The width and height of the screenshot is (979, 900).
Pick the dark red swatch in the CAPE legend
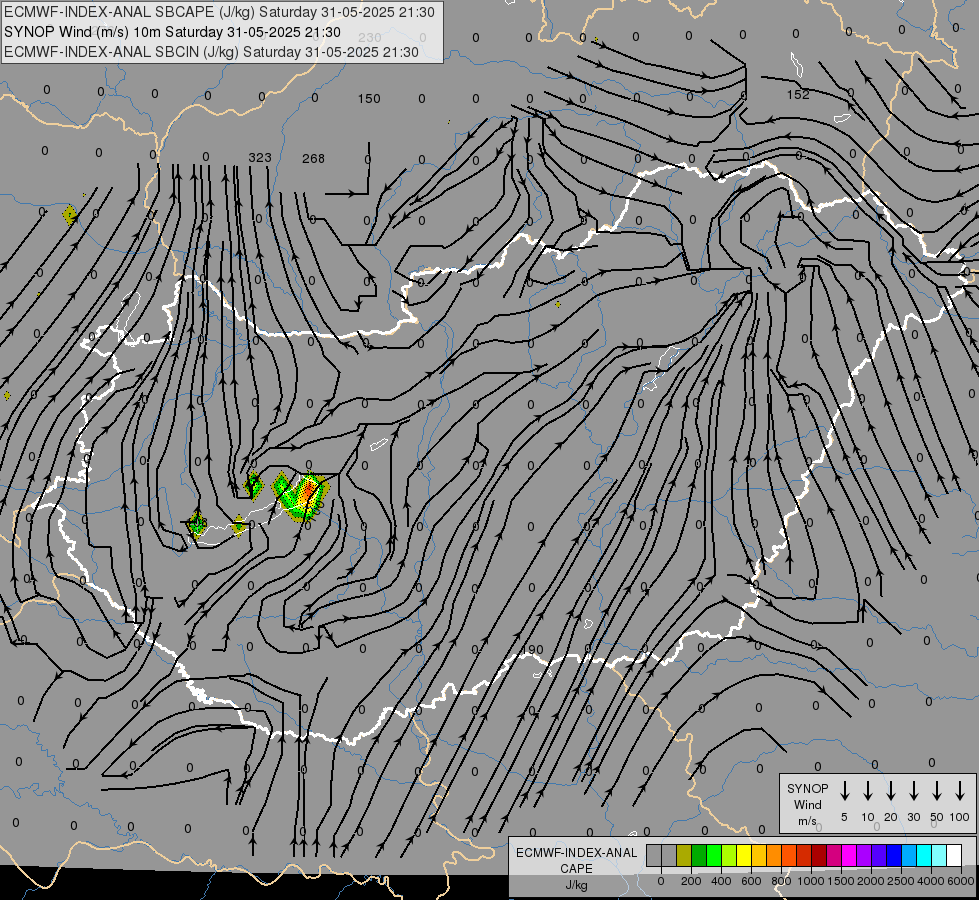[x=819, y=855]
